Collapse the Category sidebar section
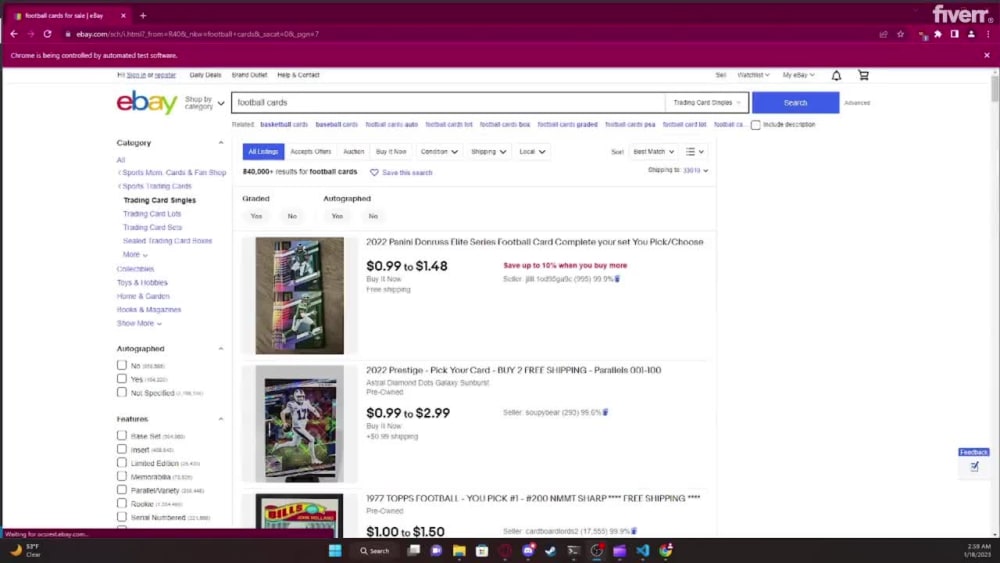This screenshot has width=1000, height=563. click(221, 143)
